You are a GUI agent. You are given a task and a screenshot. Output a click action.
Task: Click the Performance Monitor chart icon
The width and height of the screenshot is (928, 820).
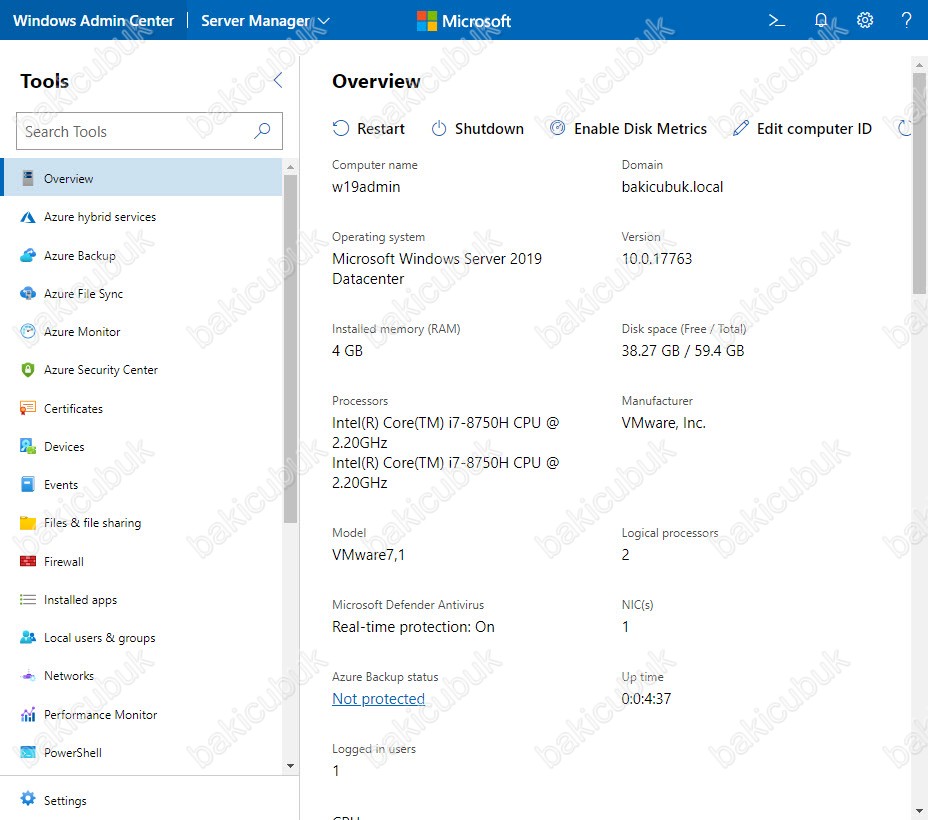(x=28, y=715)
